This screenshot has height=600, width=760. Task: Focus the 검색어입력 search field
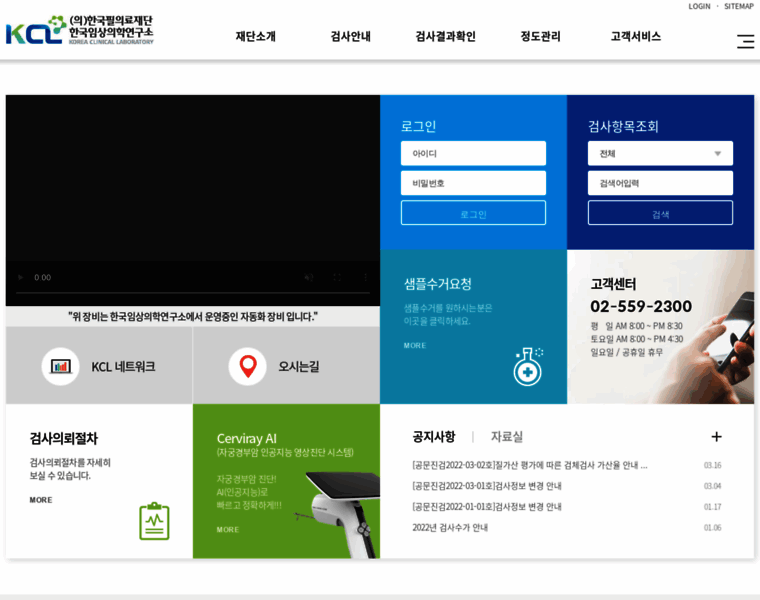(660, 183)
